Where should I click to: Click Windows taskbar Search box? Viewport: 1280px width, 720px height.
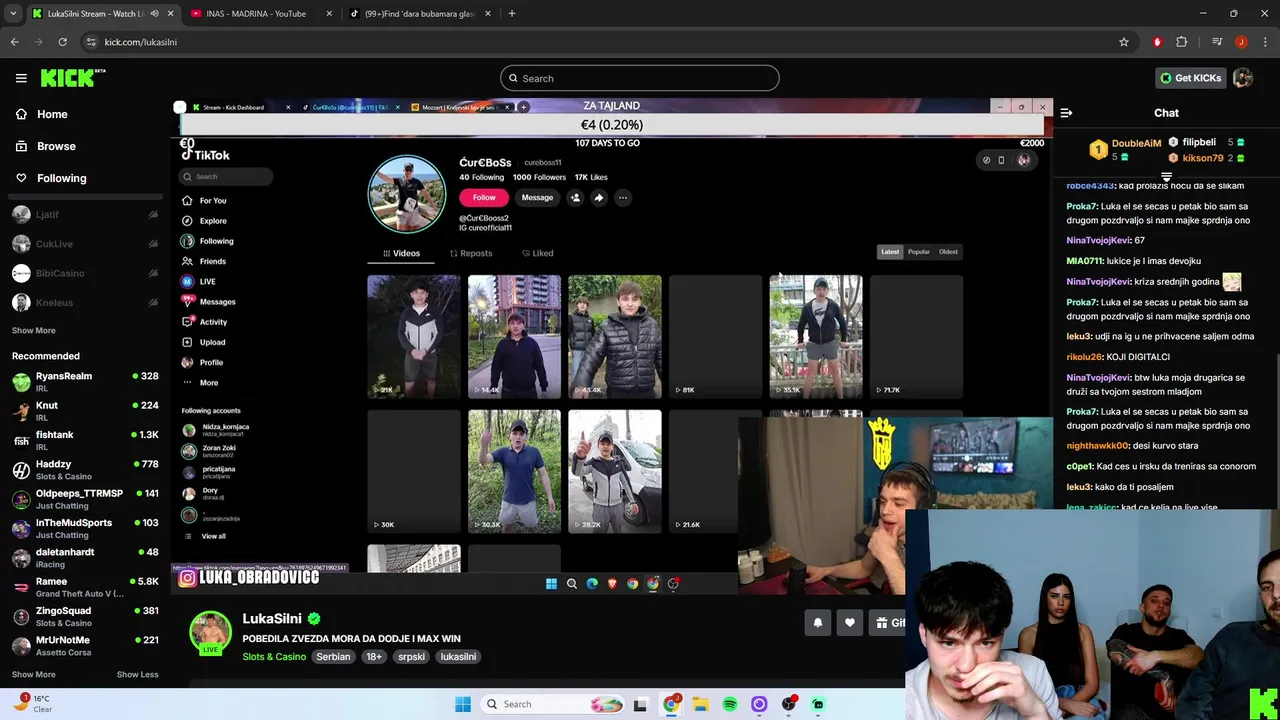(554, 704)
